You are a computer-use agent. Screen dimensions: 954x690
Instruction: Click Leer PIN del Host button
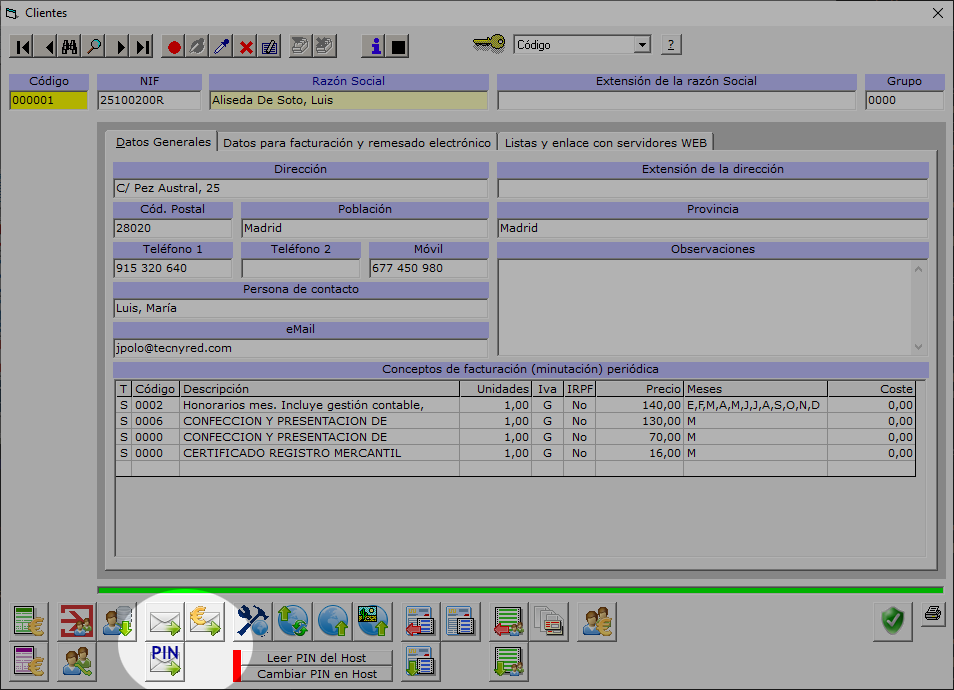(317, 658)
